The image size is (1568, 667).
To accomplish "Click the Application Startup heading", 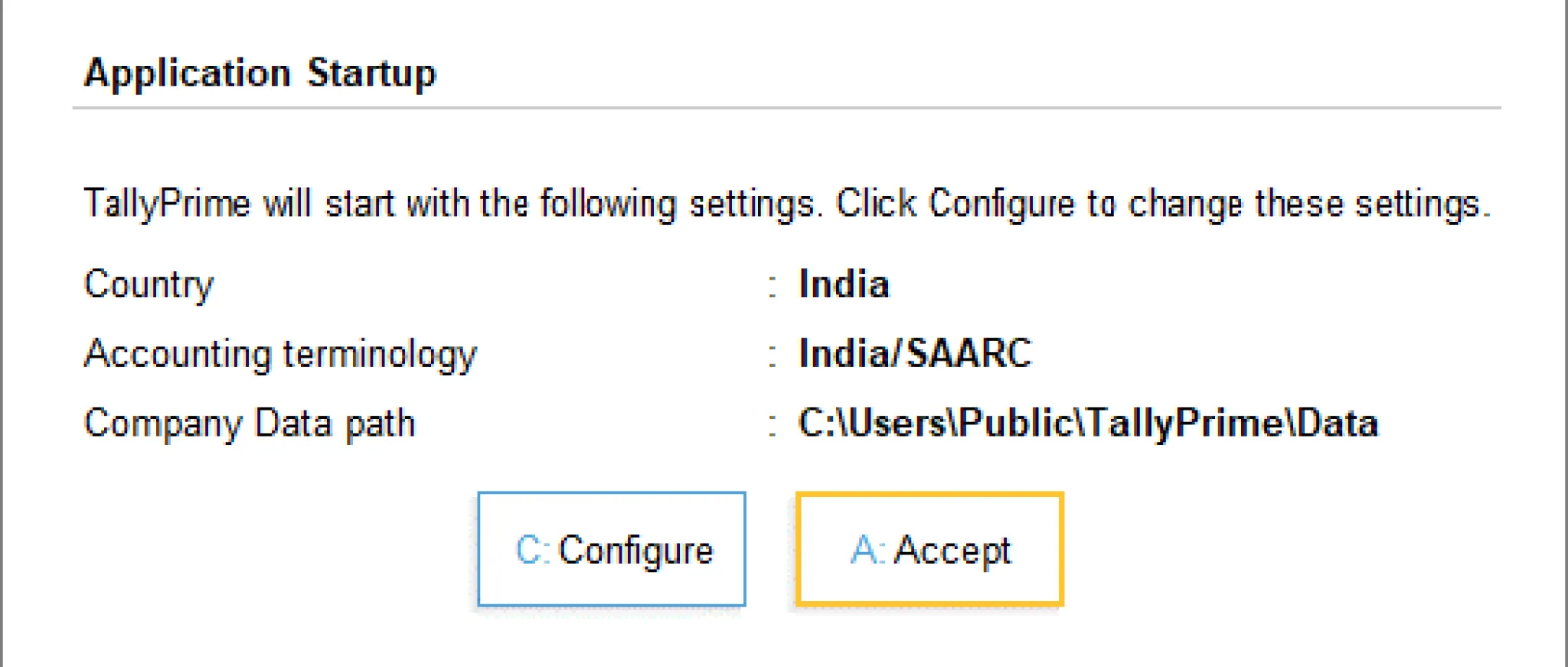I will [x=260, y=74].
